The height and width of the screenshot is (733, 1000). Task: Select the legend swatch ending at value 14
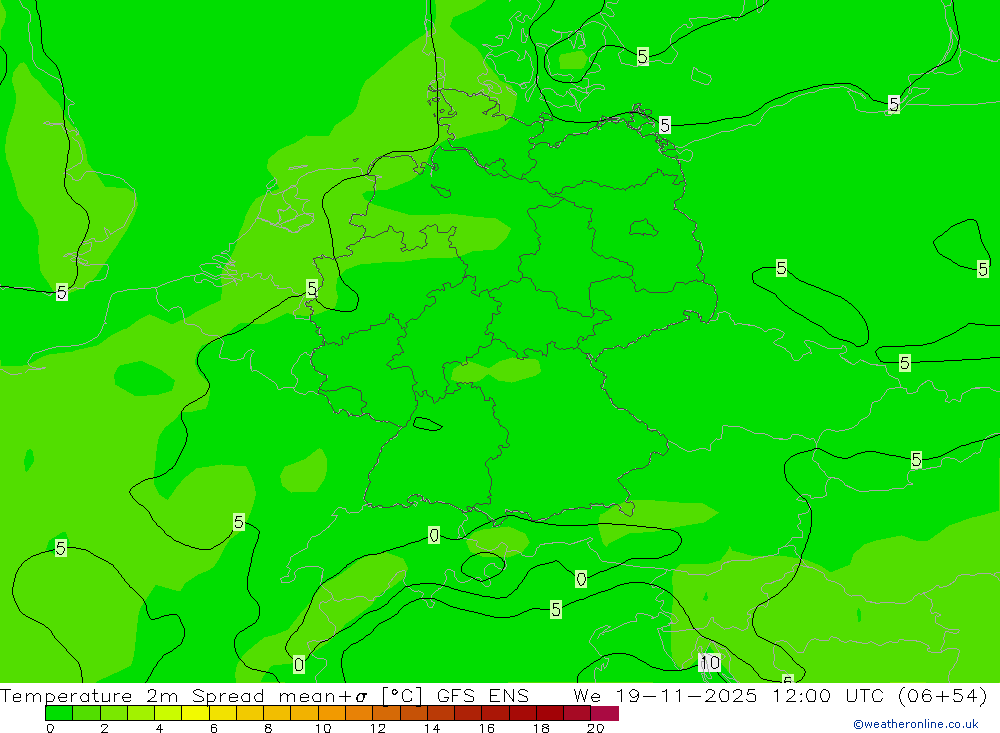[414, 713]
